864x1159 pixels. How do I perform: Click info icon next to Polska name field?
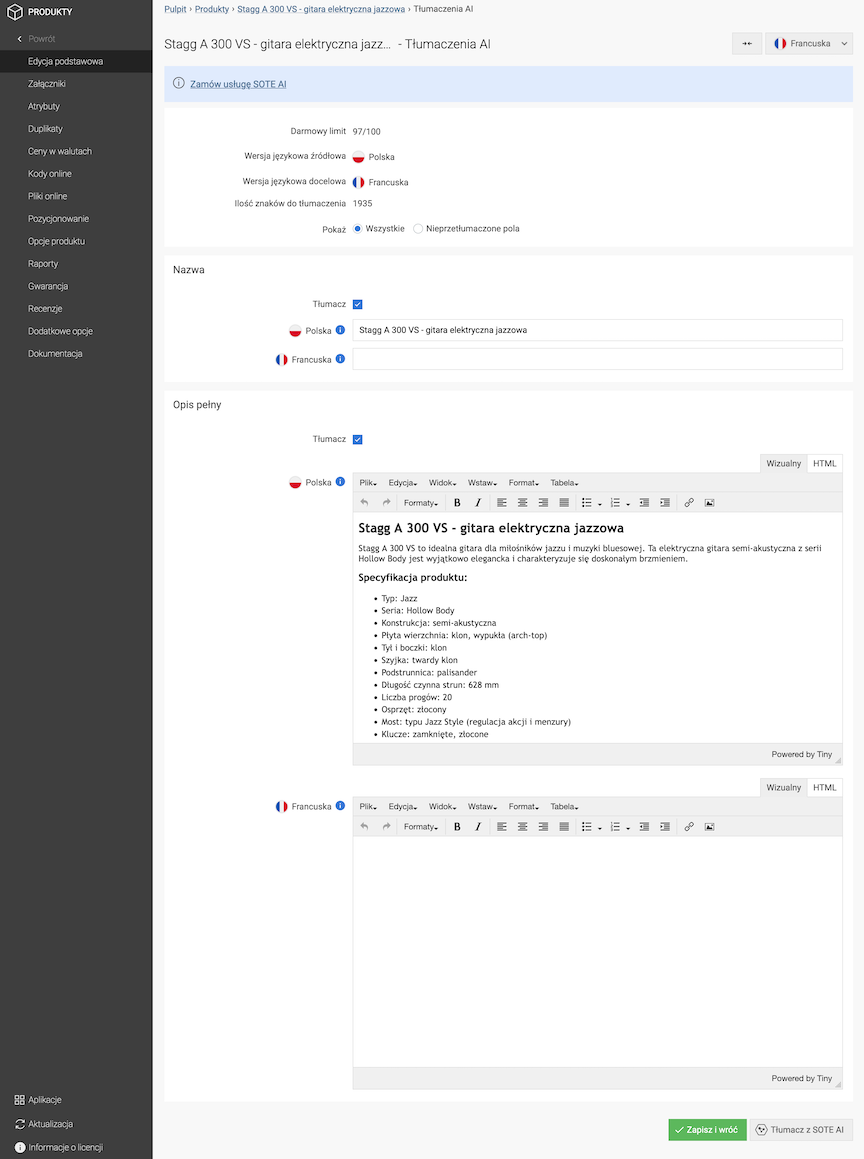point(340,330)
